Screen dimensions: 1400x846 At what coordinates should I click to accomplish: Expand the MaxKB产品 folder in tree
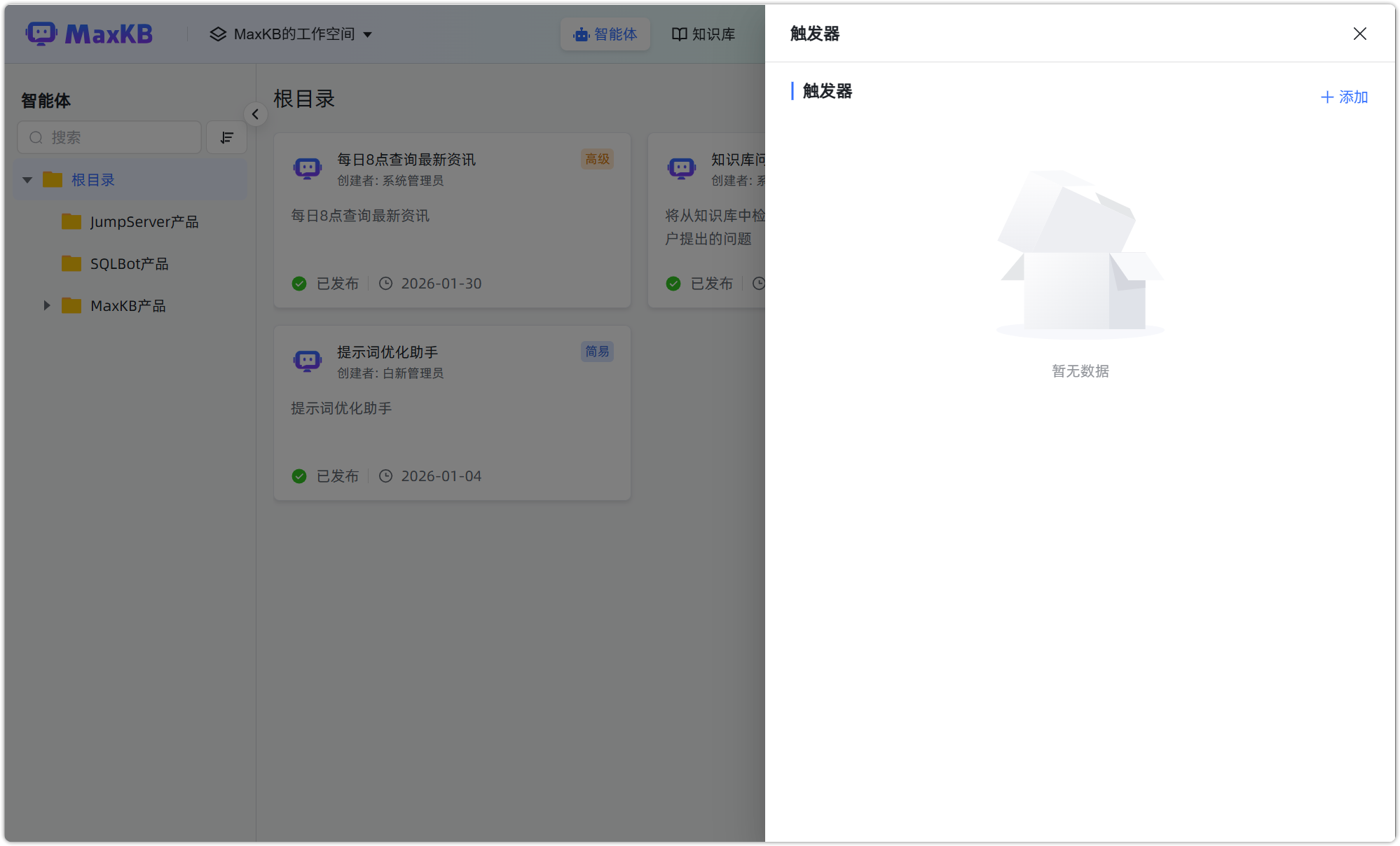46,305
